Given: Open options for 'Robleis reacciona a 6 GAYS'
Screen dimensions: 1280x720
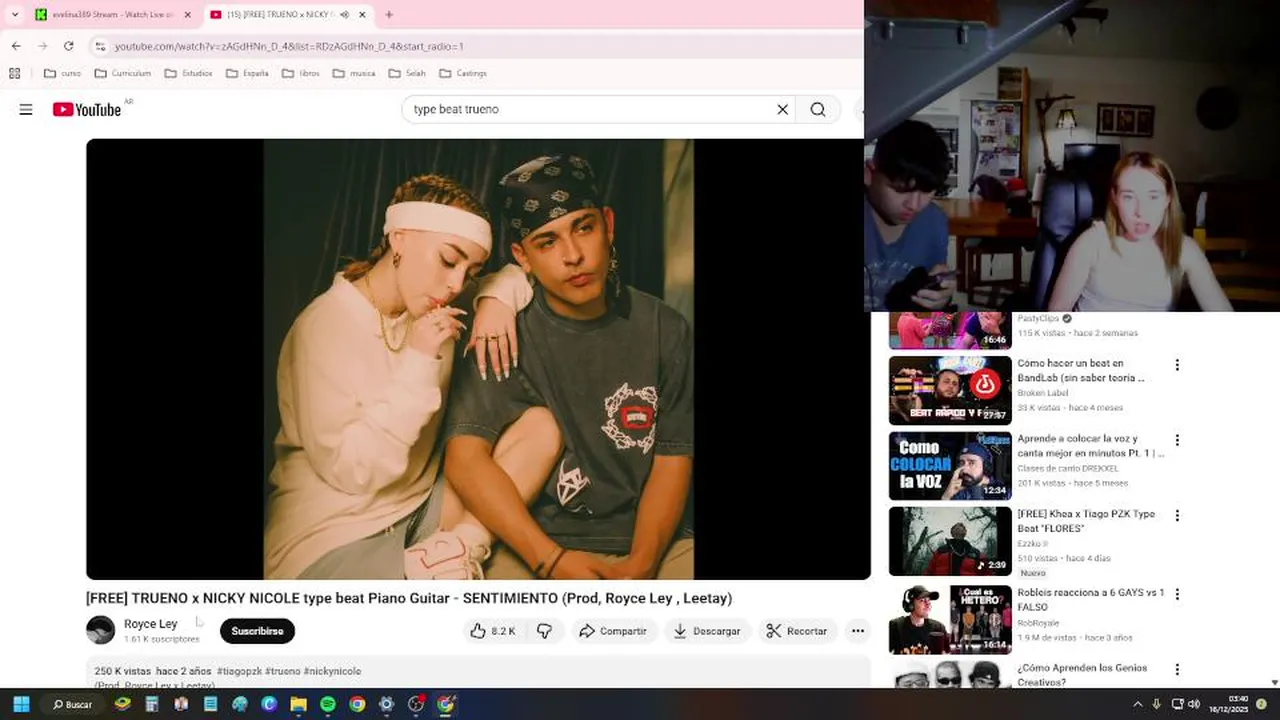Looking at the screenshot, I should pyautogui.click(x=1177, y=594).
